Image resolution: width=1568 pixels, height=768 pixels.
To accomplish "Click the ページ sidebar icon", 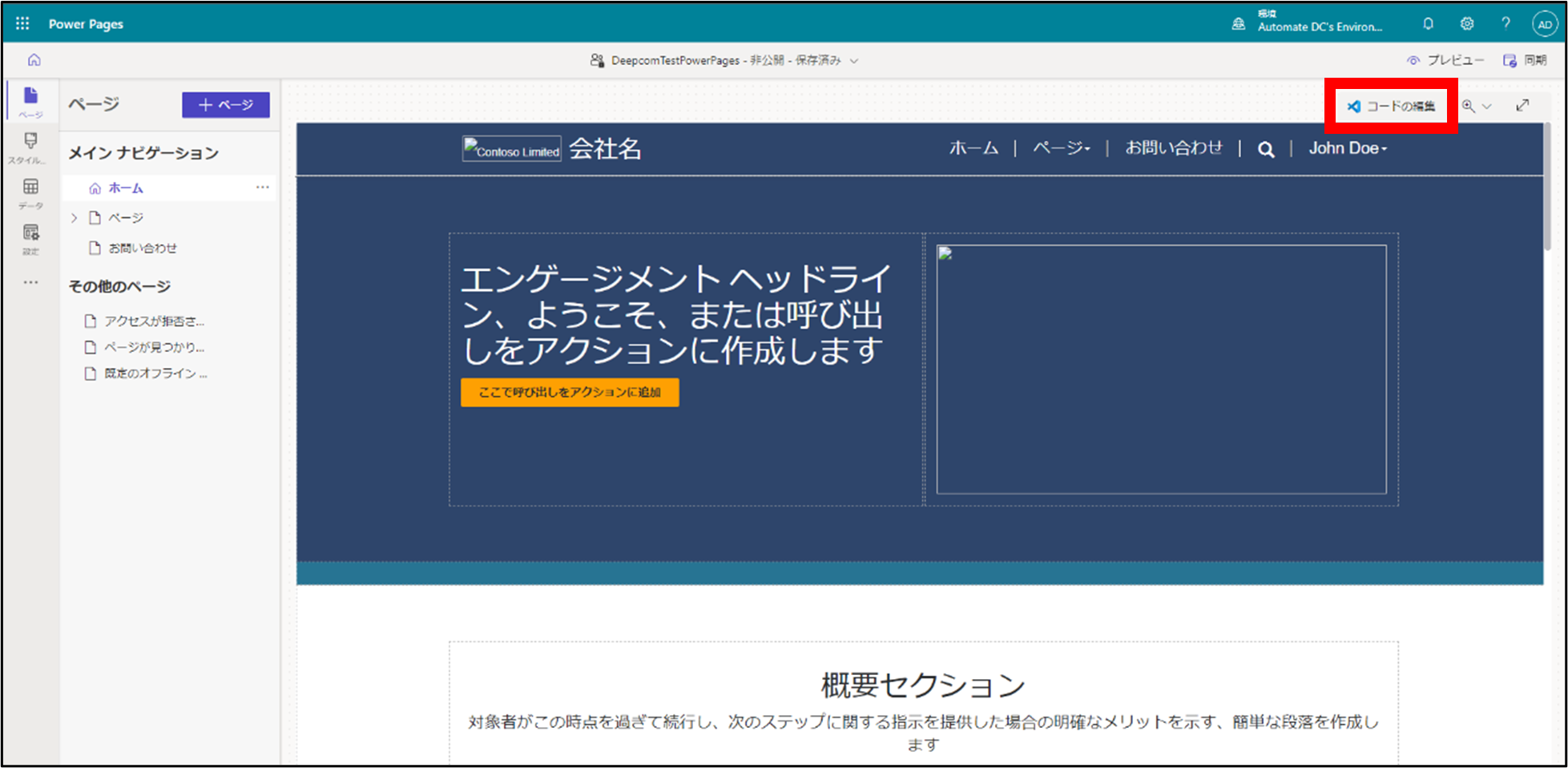I will coord(30,100).
